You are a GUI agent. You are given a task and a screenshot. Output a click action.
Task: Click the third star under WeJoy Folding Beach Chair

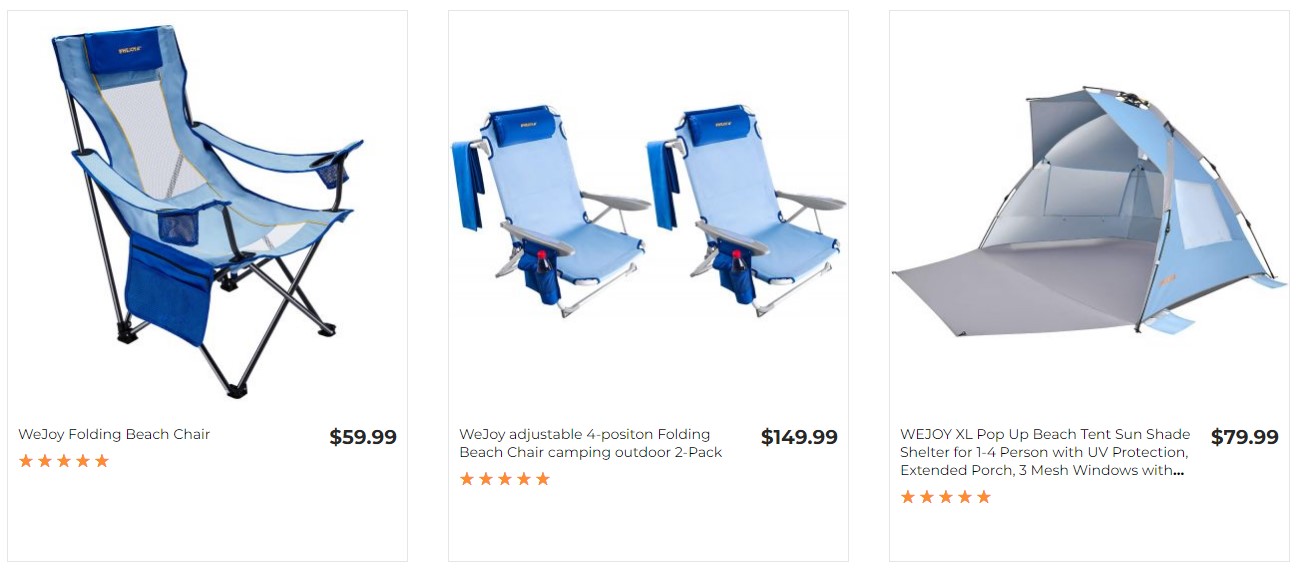coord(64,461)
